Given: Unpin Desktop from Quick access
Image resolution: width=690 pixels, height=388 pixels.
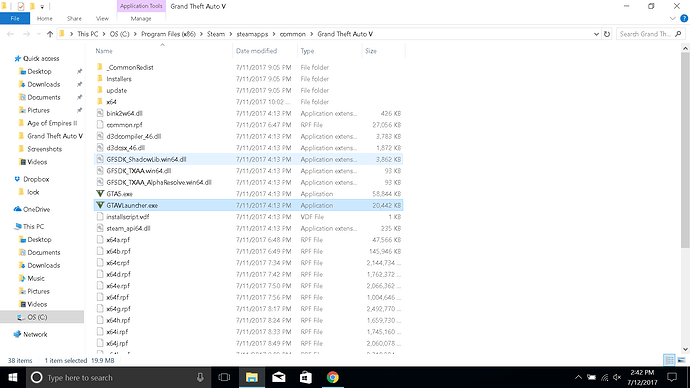Looking at the screenshot, I should pyautogui.click(x=80, y=71).
